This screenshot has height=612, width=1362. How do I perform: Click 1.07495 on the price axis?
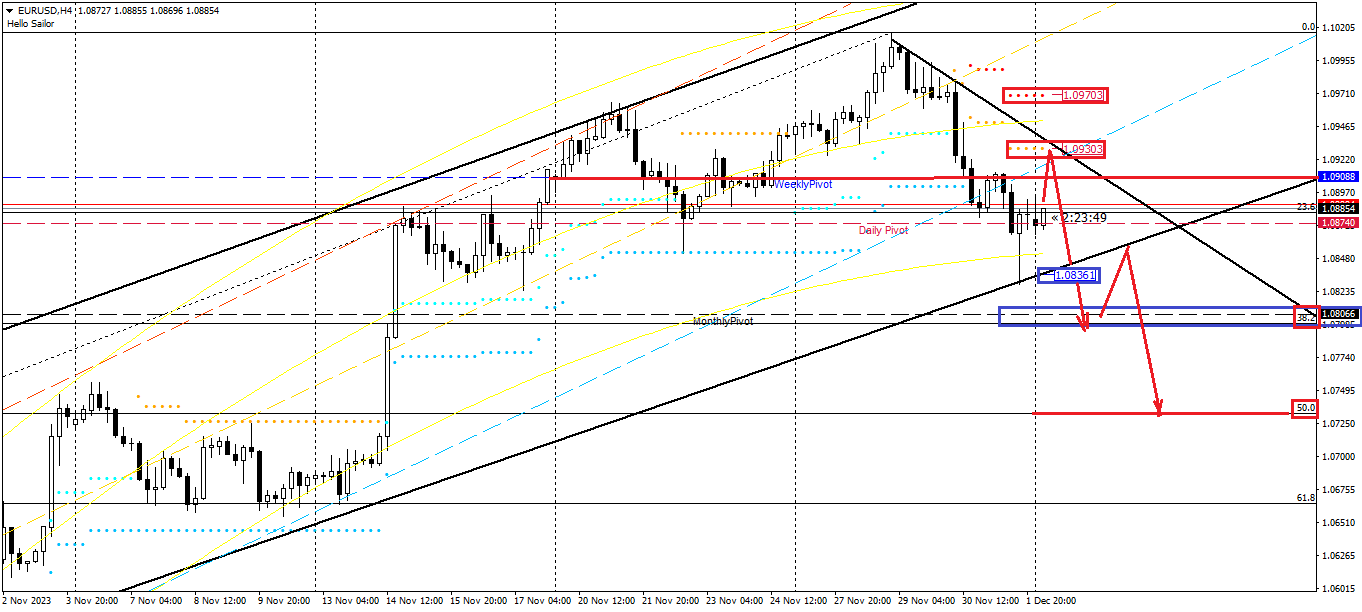1339,390
